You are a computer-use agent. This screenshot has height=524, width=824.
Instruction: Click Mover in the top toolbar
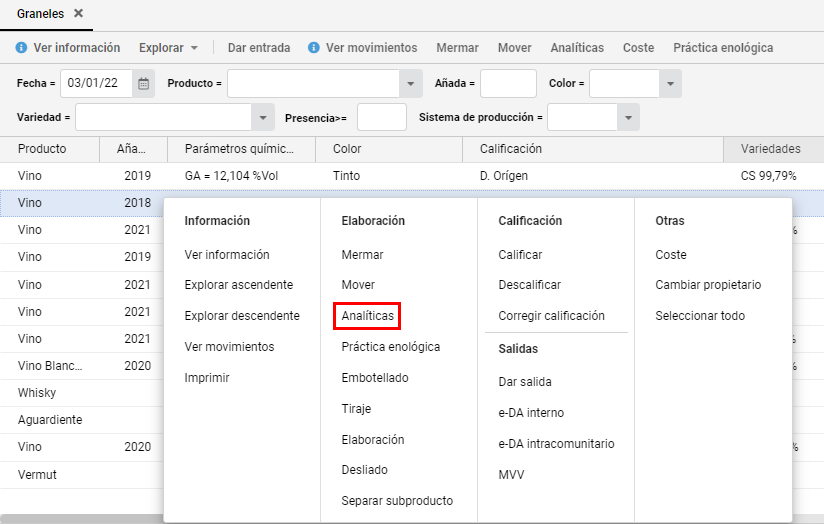click(x=514, y=48)
